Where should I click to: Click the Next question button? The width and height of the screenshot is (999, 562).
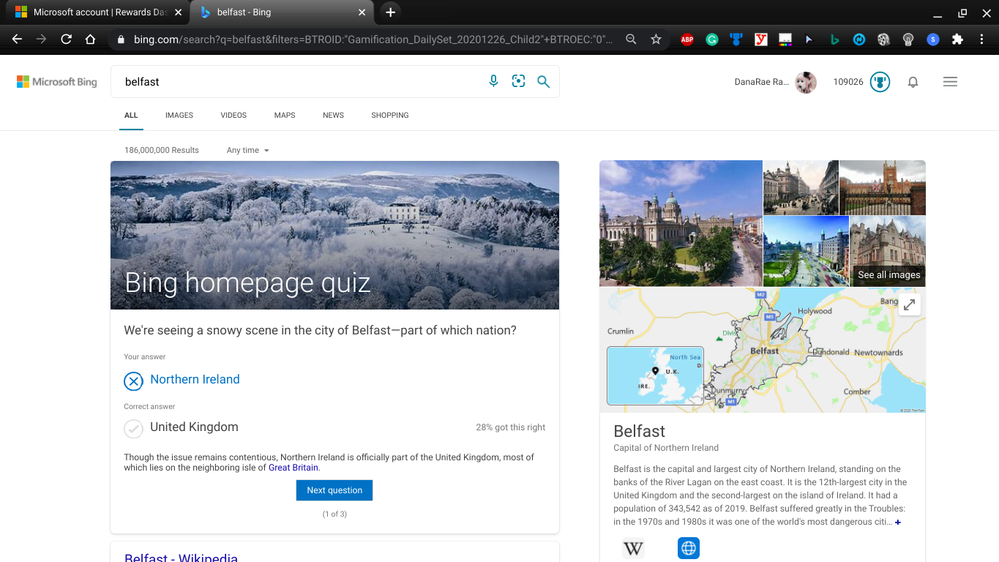click(x=334, y=490)
